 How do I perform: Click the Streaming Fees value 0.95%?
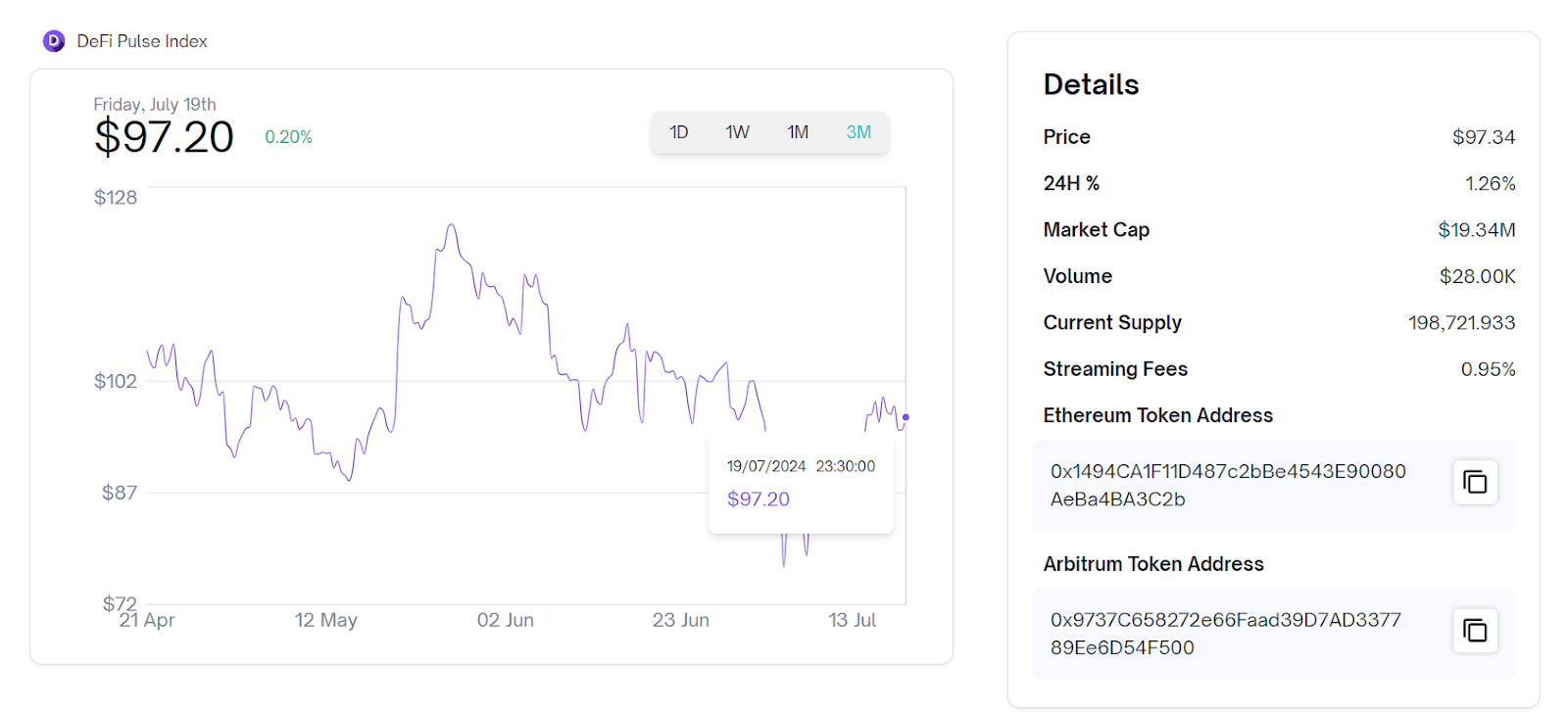coord(1489,369)
